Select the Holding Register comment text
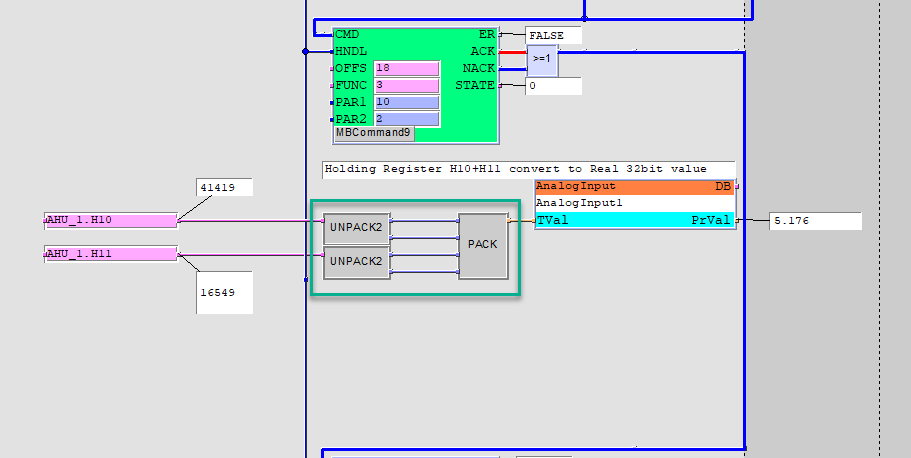Screen dimensions: 911x458 click(528, 169)
